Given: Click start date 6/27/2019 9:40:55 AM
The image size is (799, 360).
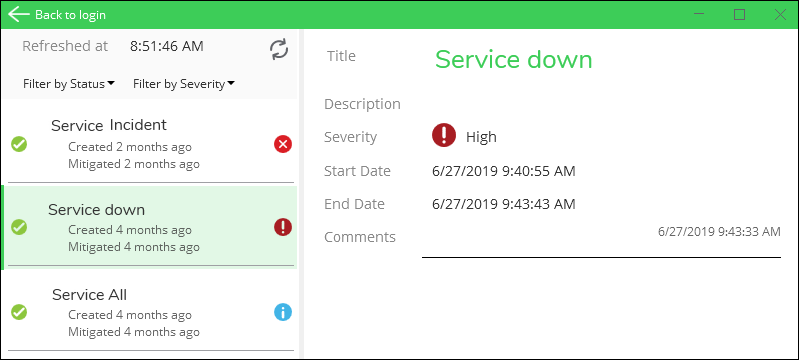Looking at the screenshot, I should click(503, 171).
